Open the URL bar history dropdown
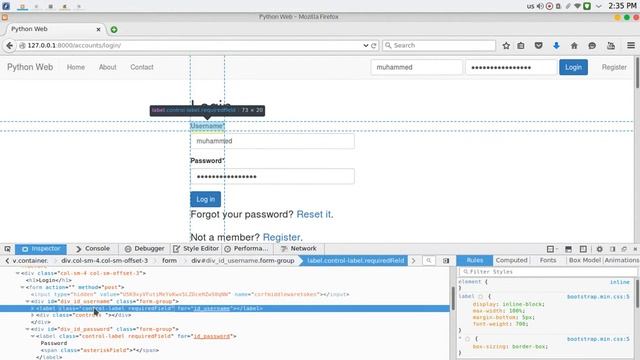The height and width of the screenshot is (360, 640). click(366, 45)
